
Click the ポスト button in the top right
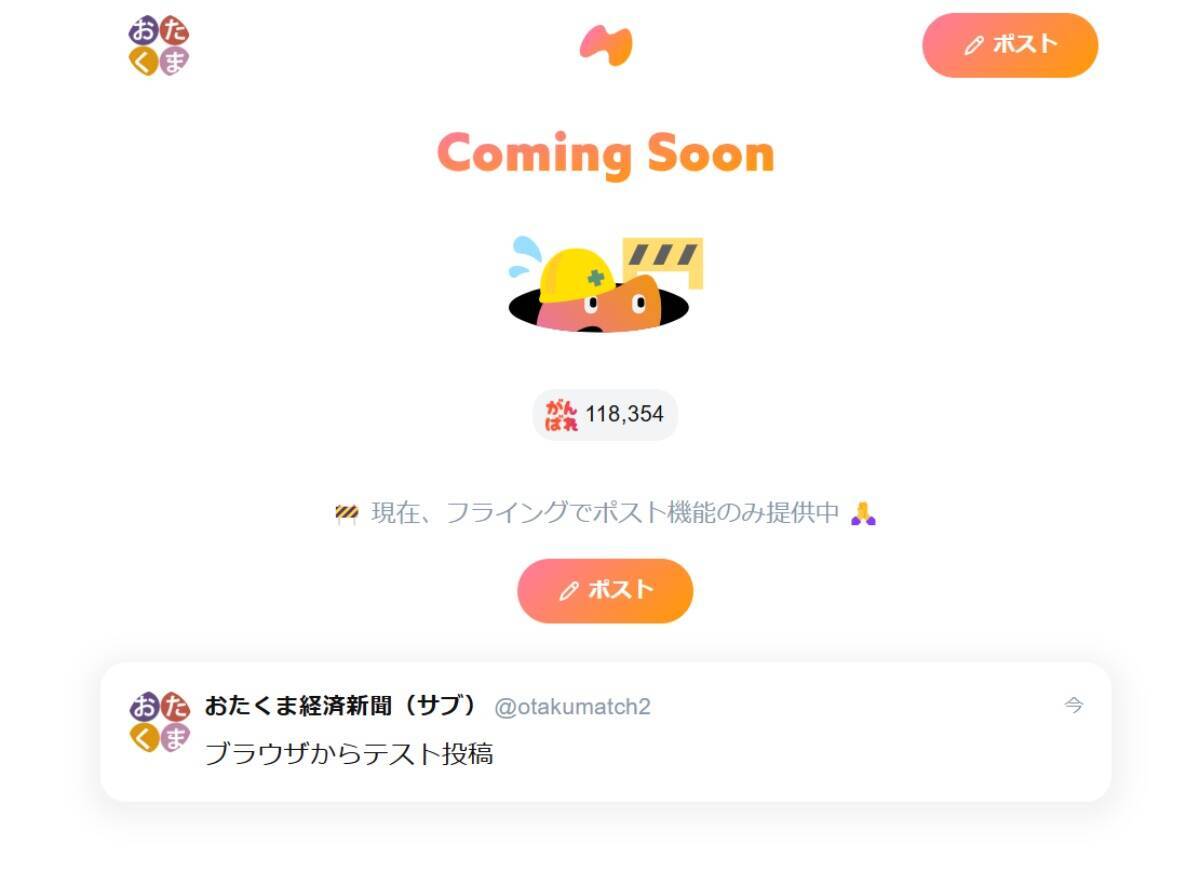1010,45
